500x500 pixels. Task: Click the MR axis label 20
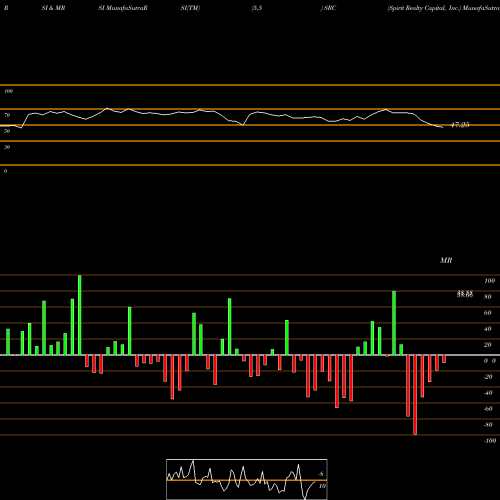[x=487, y=345]
